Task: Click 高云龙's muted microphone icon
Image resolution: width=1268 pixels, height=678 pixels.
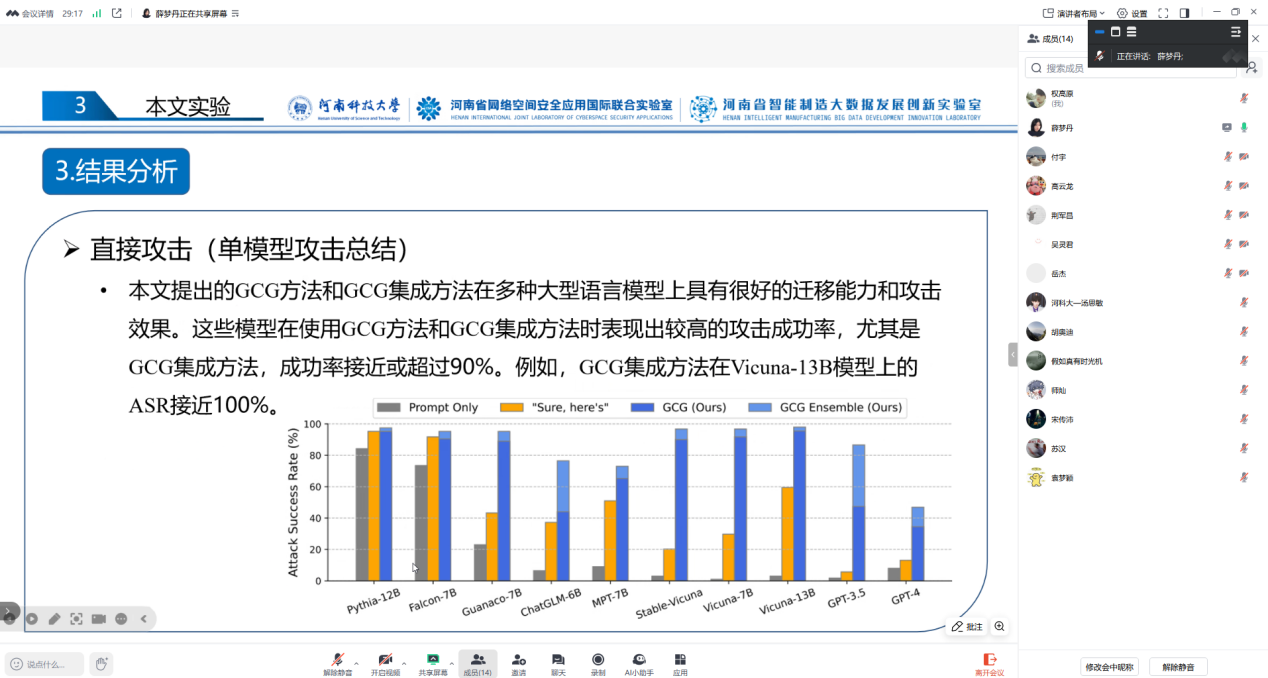Action: tap(1228, 186)
